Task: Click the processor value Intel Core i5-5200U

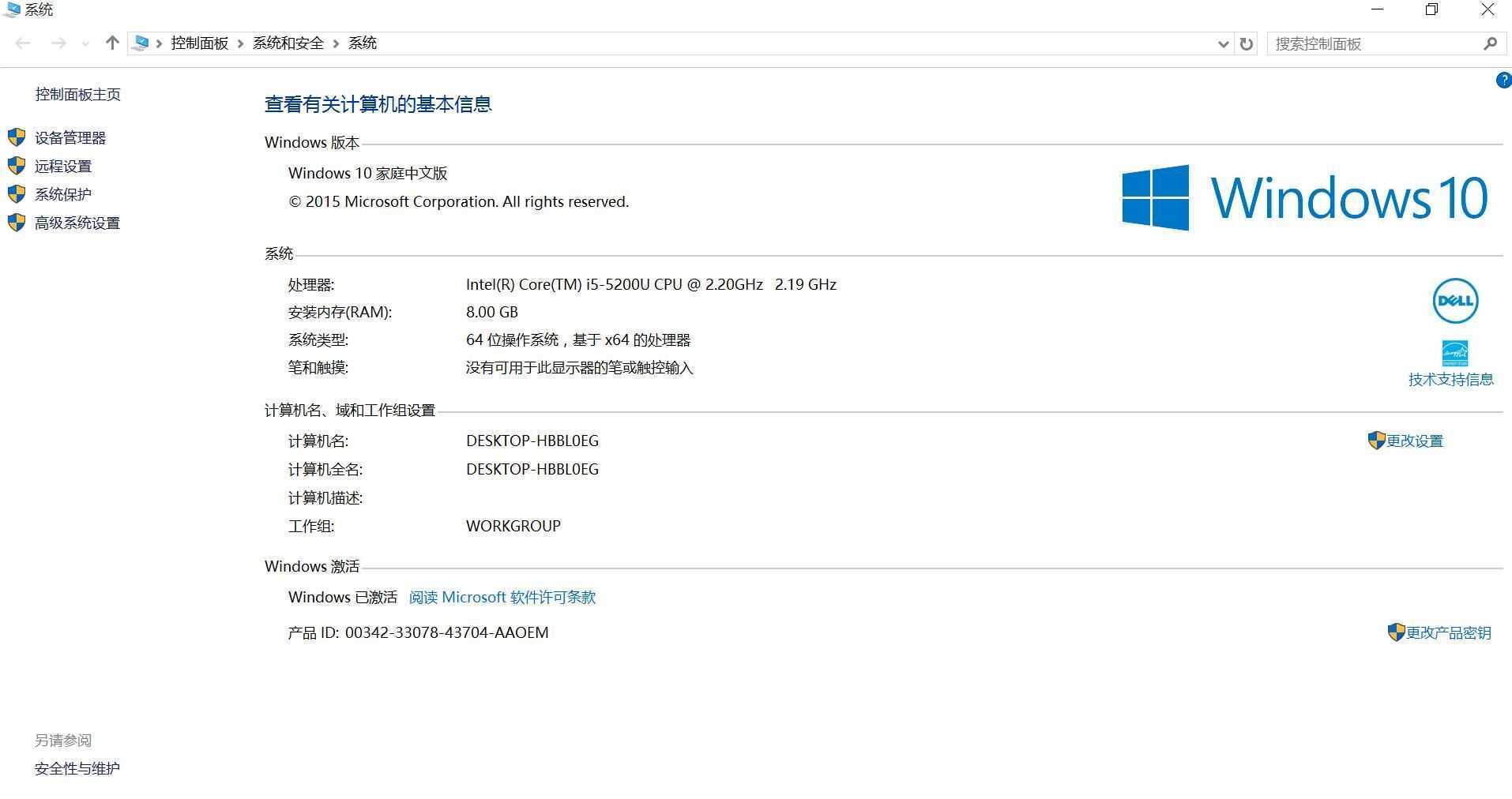Action: click(x=651, y=285)
